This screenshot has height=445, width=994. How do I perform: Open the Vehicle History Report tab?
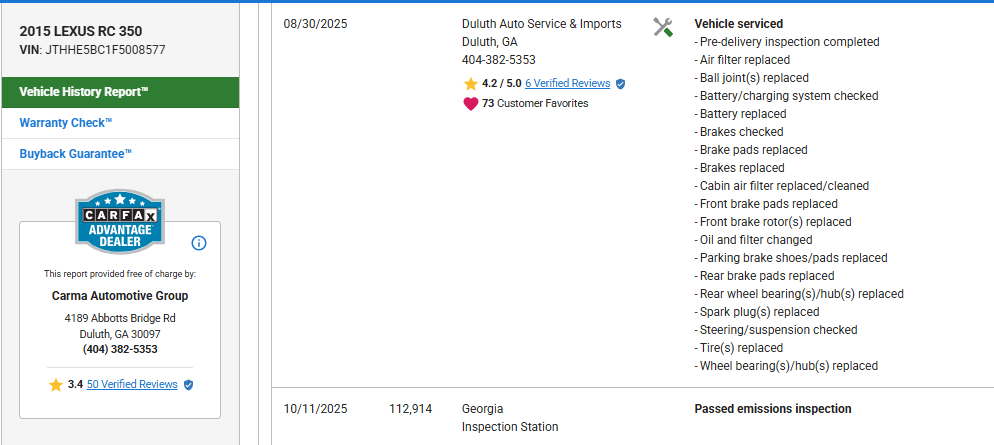pos(84,92)
